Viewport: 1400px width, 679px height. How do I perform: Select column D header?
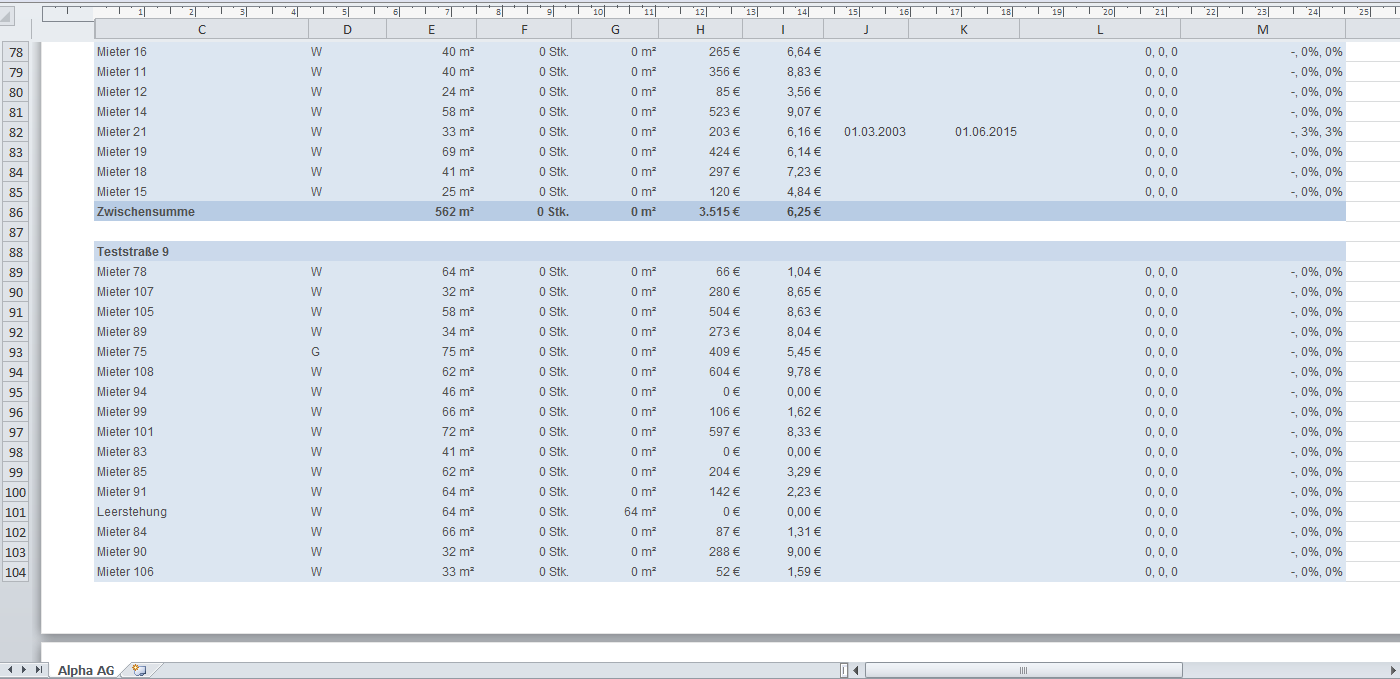pos(347,30)
